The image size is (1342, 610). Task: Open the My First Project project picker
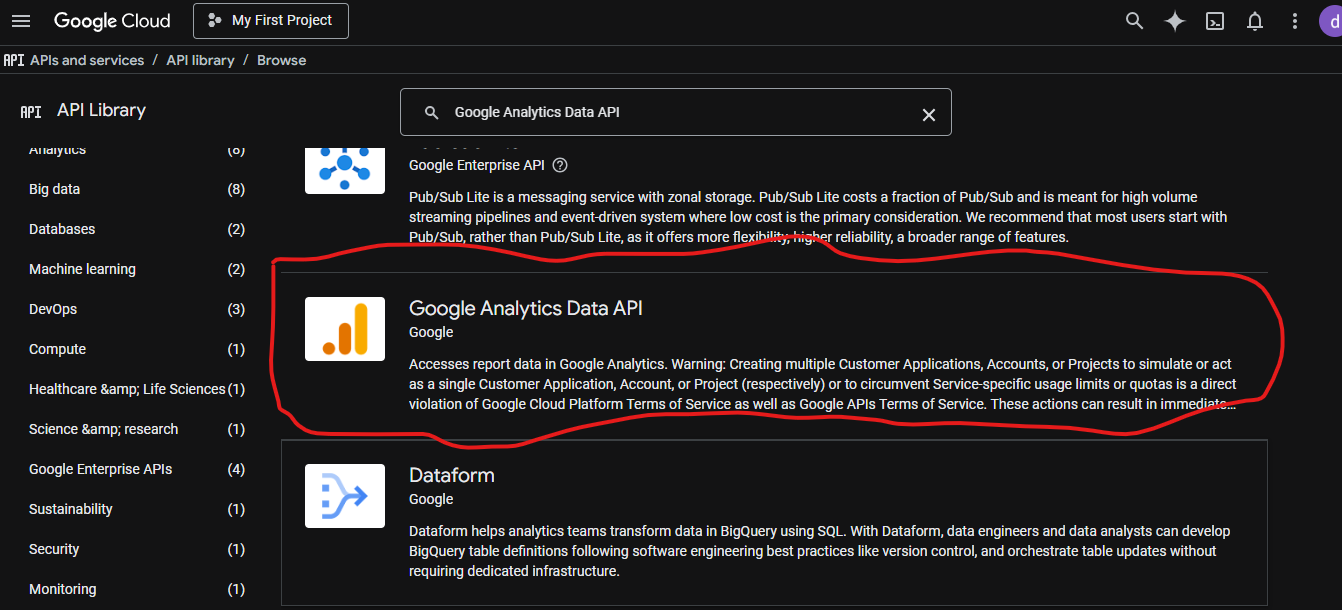coord(270,20)
